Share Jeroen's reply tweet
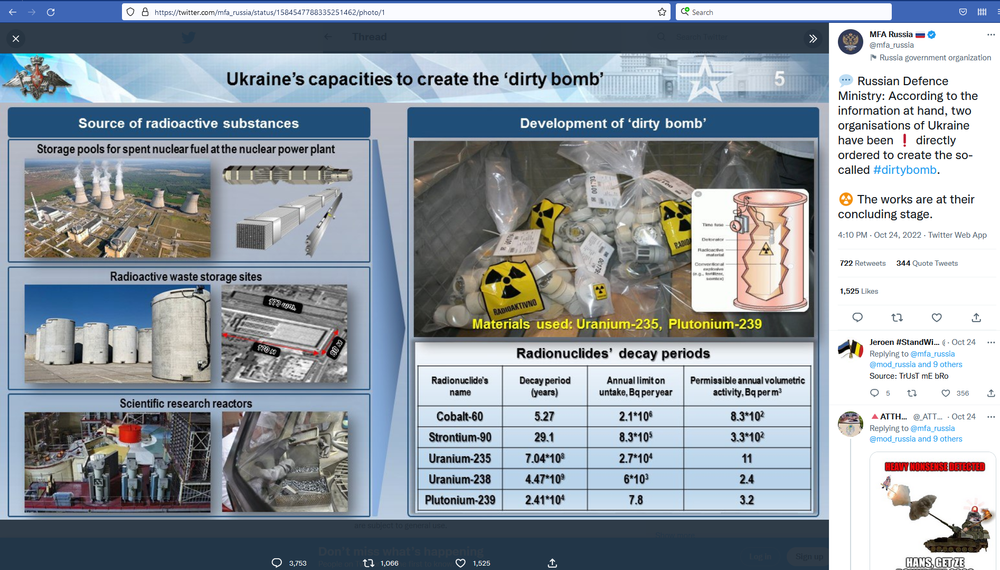 pos(990,393)
